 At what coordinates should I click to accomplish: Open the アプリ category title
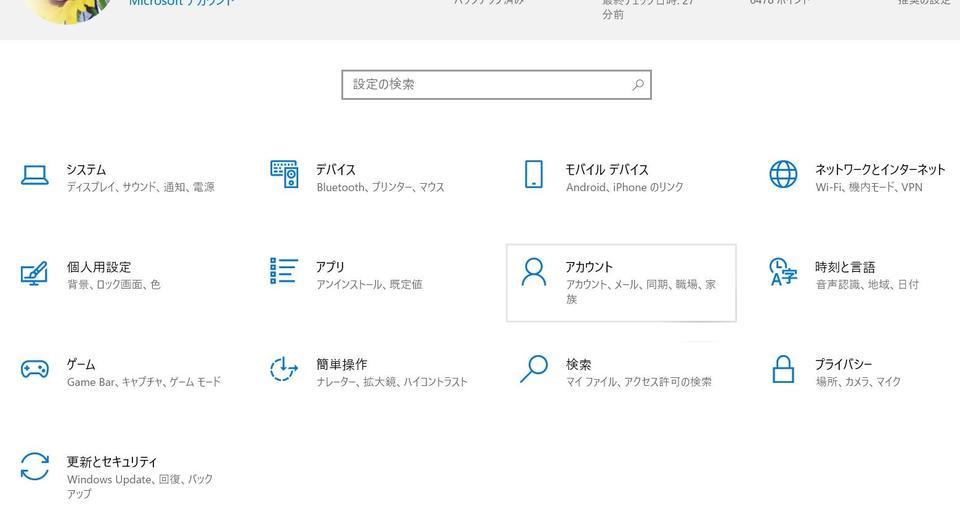[330, 267]
